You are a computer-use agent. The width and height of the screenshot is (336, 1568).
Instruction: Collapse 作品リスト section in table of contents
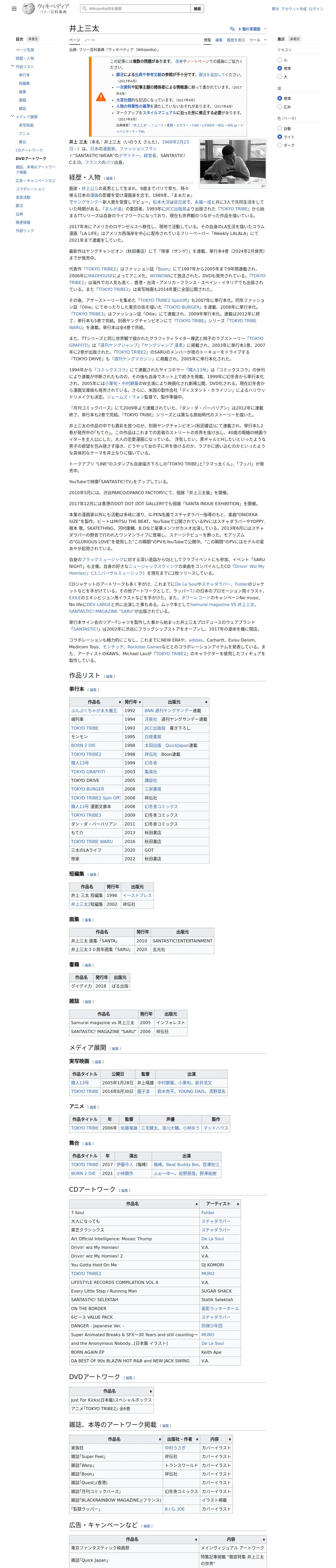(x=12, y=66)
